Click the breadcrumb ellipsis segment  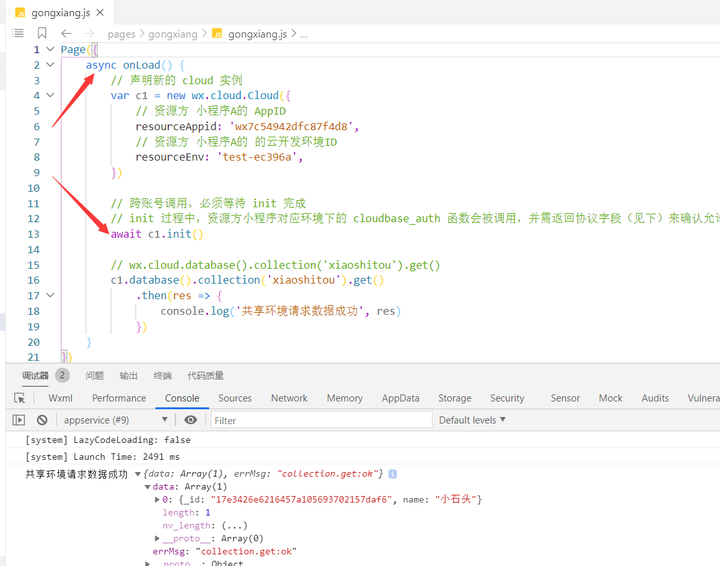point(304,34)
